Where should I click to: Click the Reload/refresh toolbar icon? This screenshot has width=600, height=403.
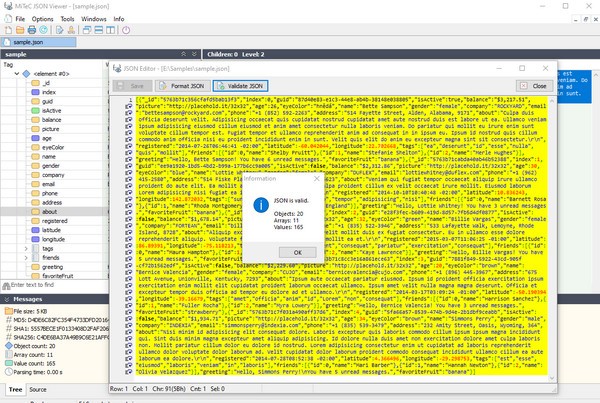[x=44, y=30]
